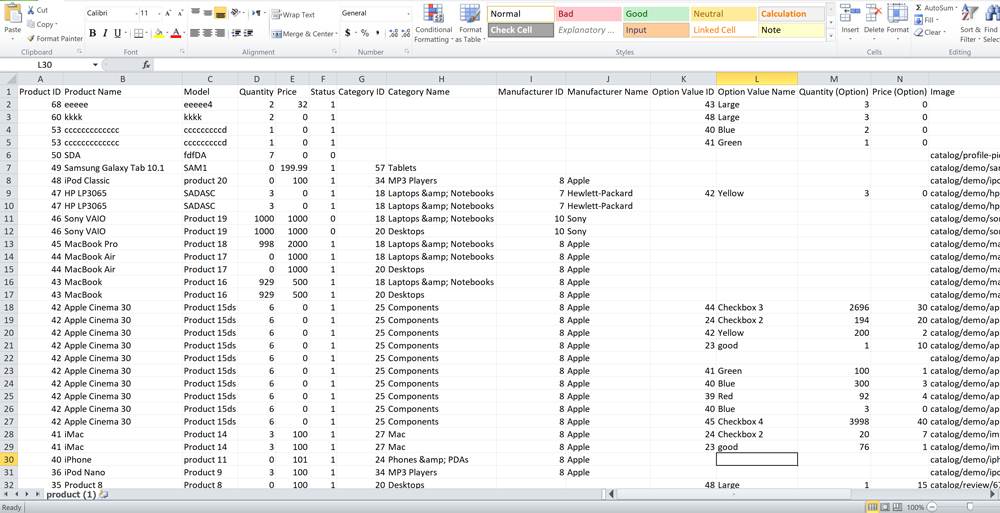
Task: Select the product (1) sheet tab
Action: pos(70,495)
